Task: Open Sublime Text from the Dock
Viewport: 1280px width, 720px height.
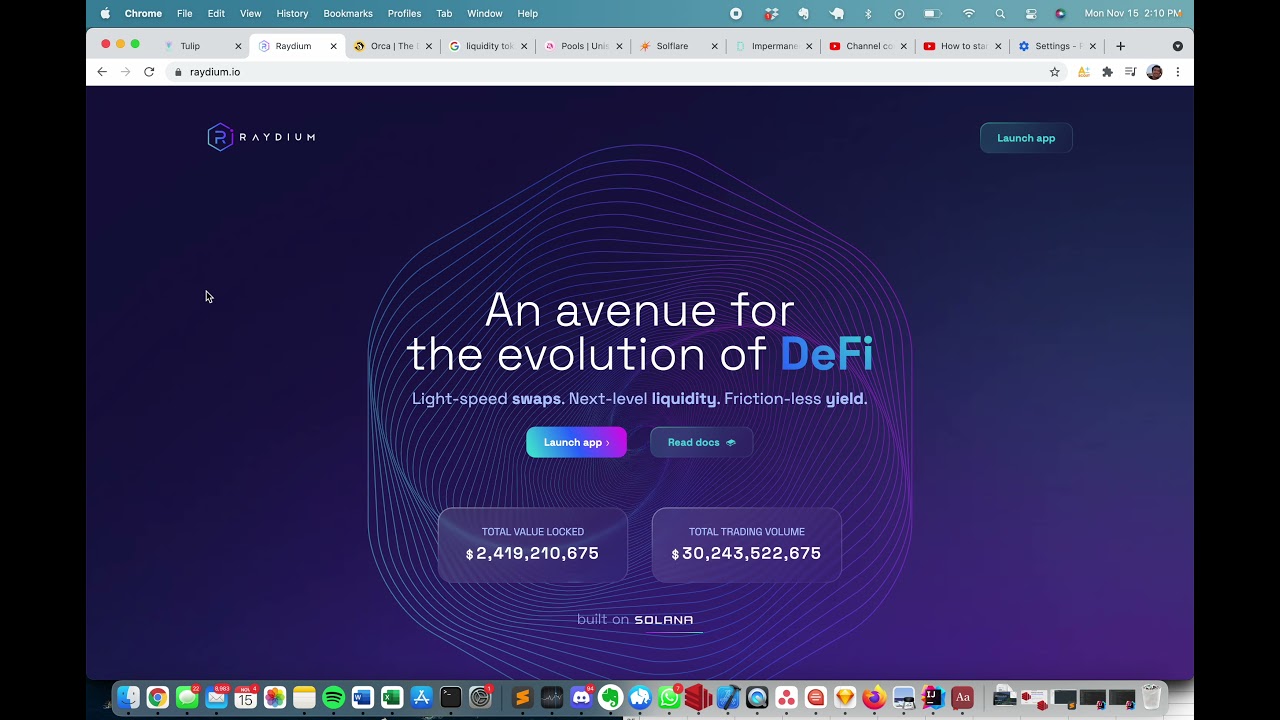Action: [522, 697]
